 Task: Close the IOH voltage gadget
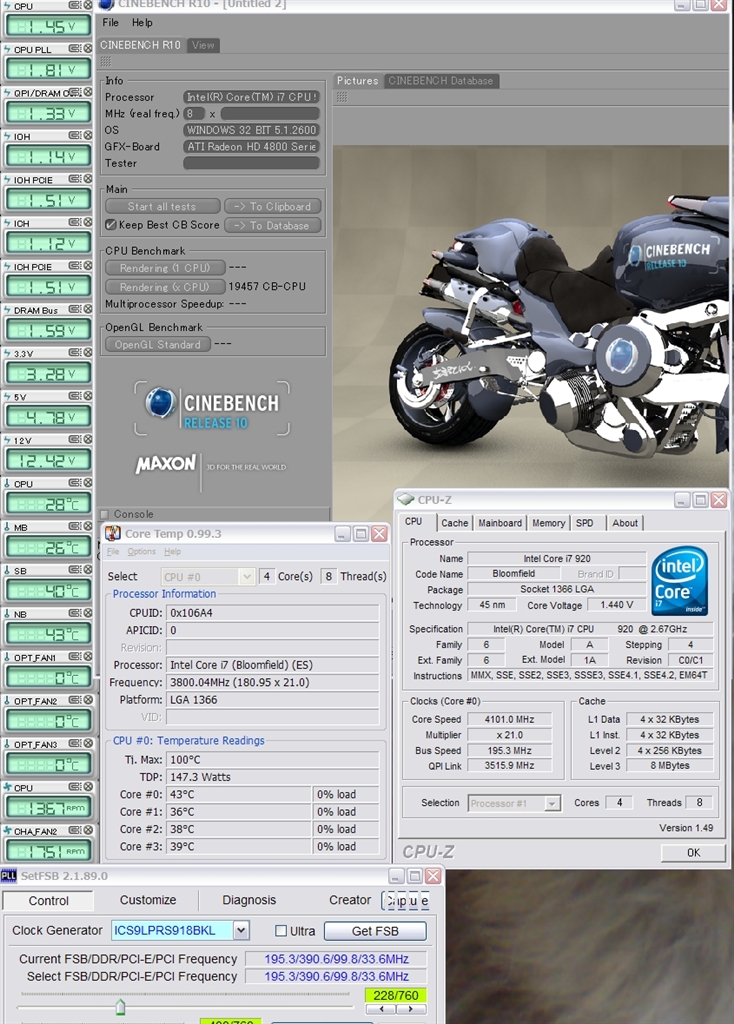click(x=88, y=136)
